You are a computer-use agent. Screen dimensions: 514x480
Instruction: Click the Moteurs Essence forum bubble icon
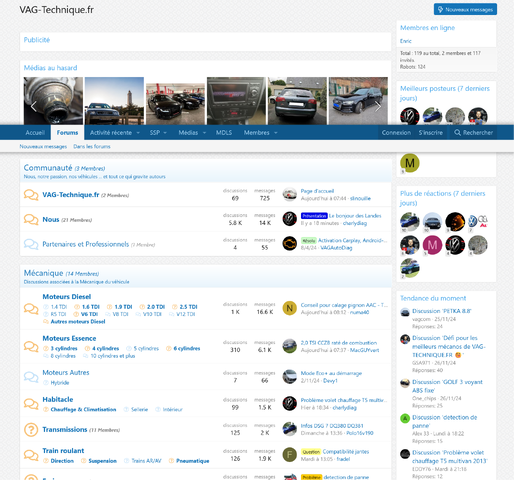pyautogui.click(x=31, y=346)
